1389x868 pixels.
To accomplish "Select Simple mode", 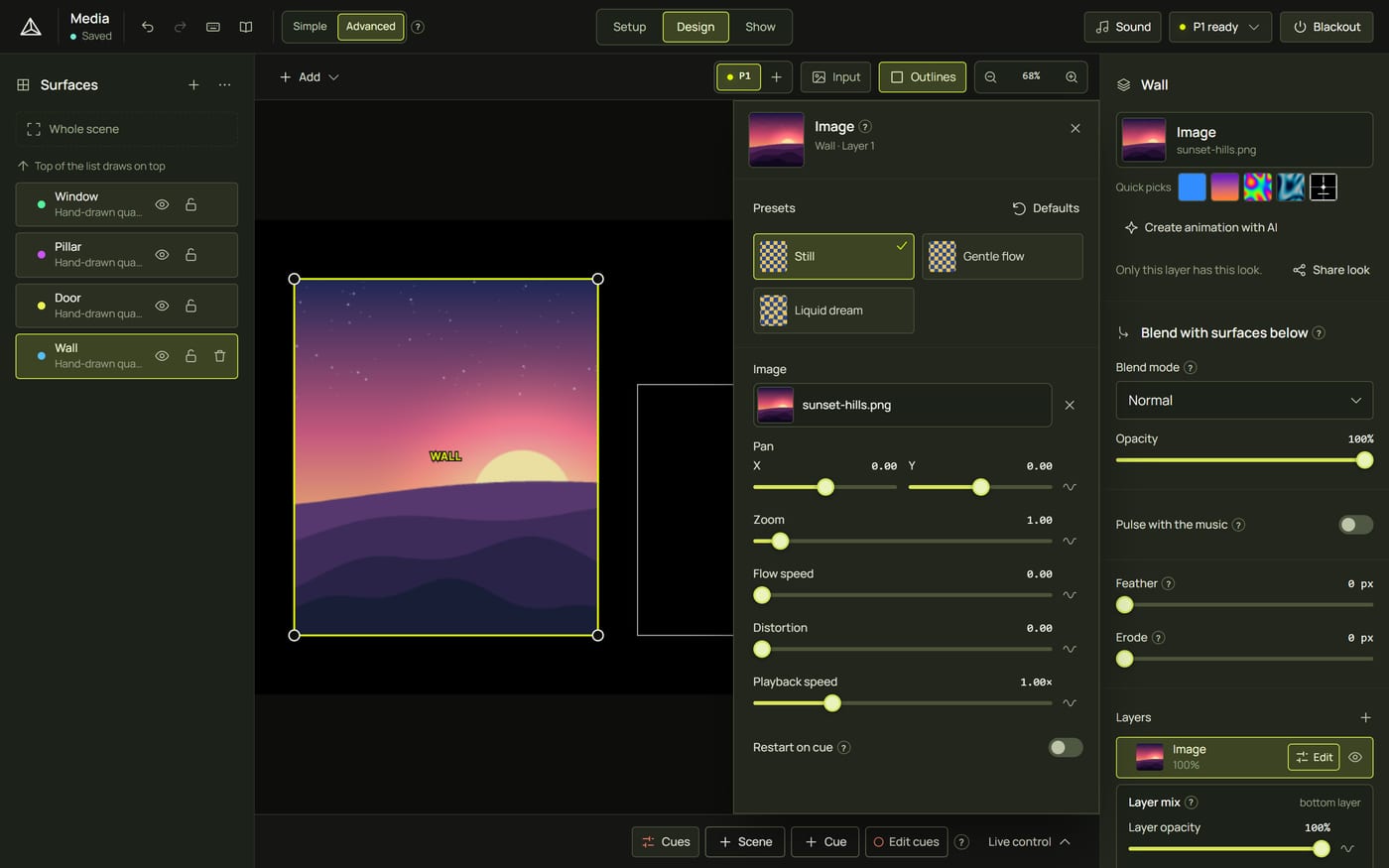I will (x=310, y=27).
